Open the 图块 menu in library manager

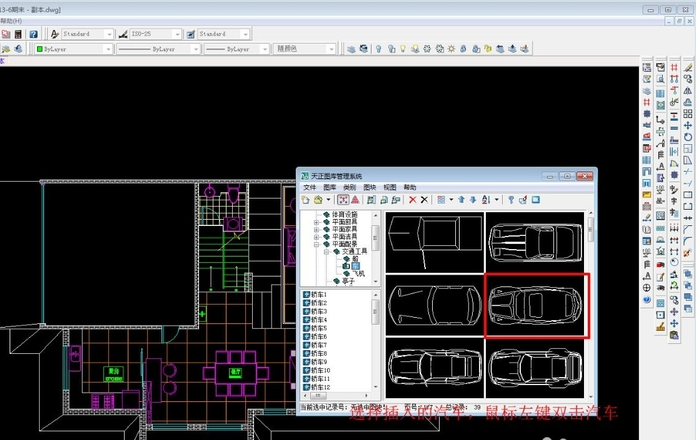pyautogui.click(x=370, y=187)
